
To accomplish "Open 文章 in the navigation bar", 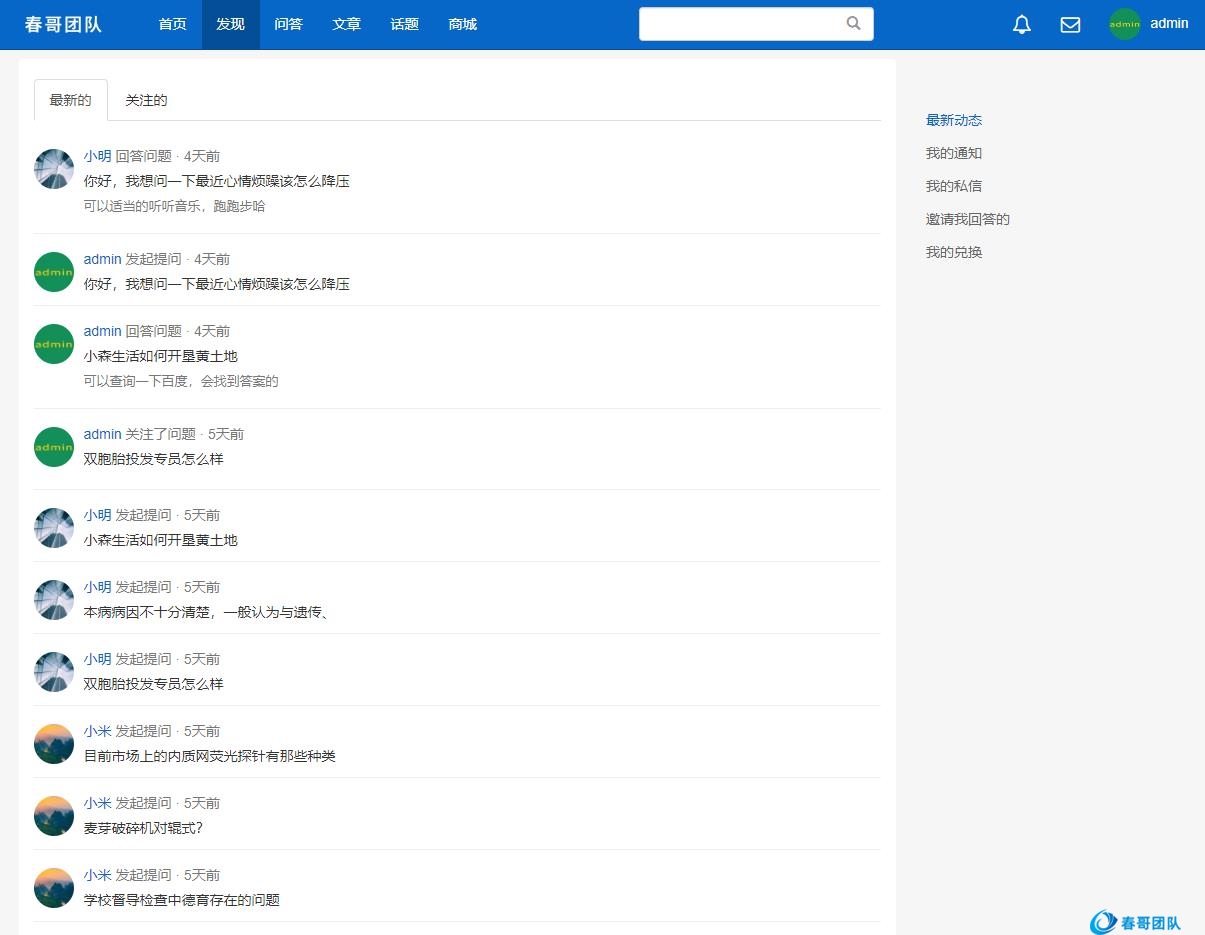I will [x=346, y=24].
